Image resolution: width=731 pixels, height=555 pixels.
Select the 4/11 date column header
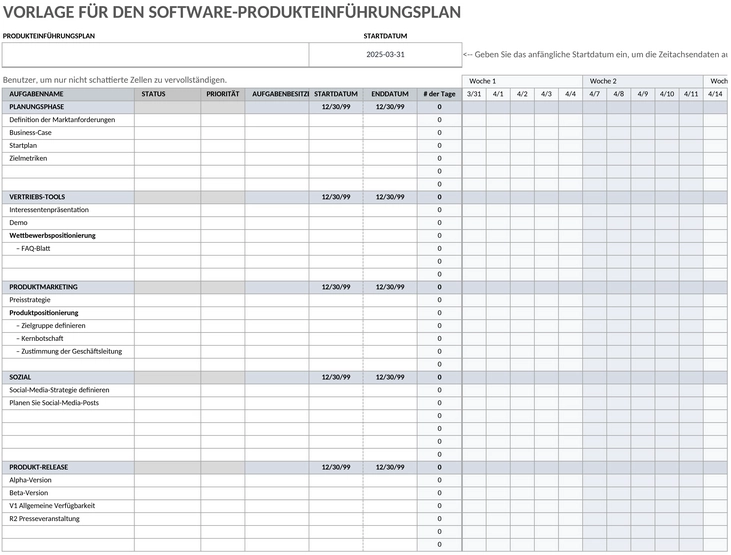tap(691, 94)
